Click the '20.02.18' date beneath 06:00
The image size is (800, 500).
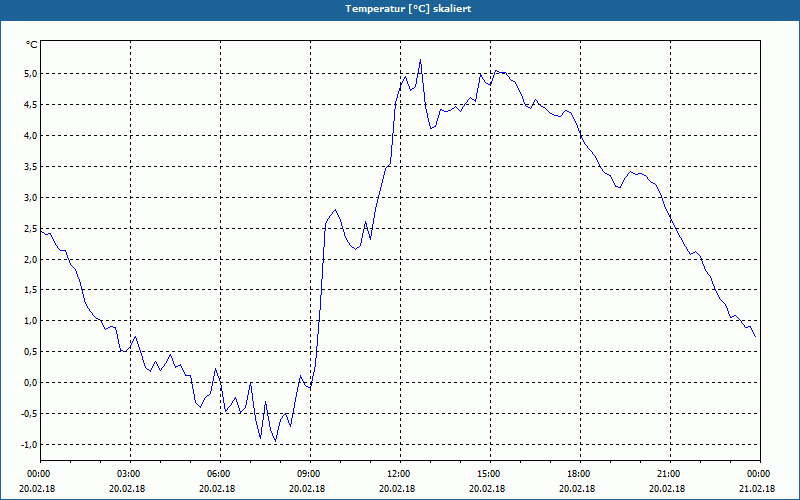217,489
